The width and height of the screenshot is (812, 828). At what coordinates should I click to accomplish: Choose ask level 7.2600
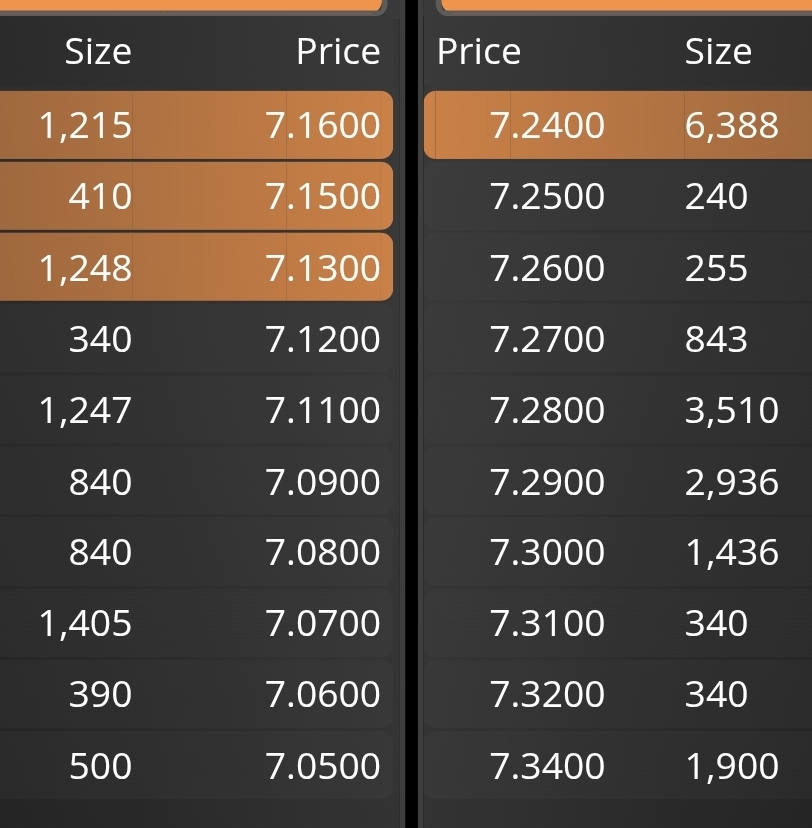pos(618,268)
